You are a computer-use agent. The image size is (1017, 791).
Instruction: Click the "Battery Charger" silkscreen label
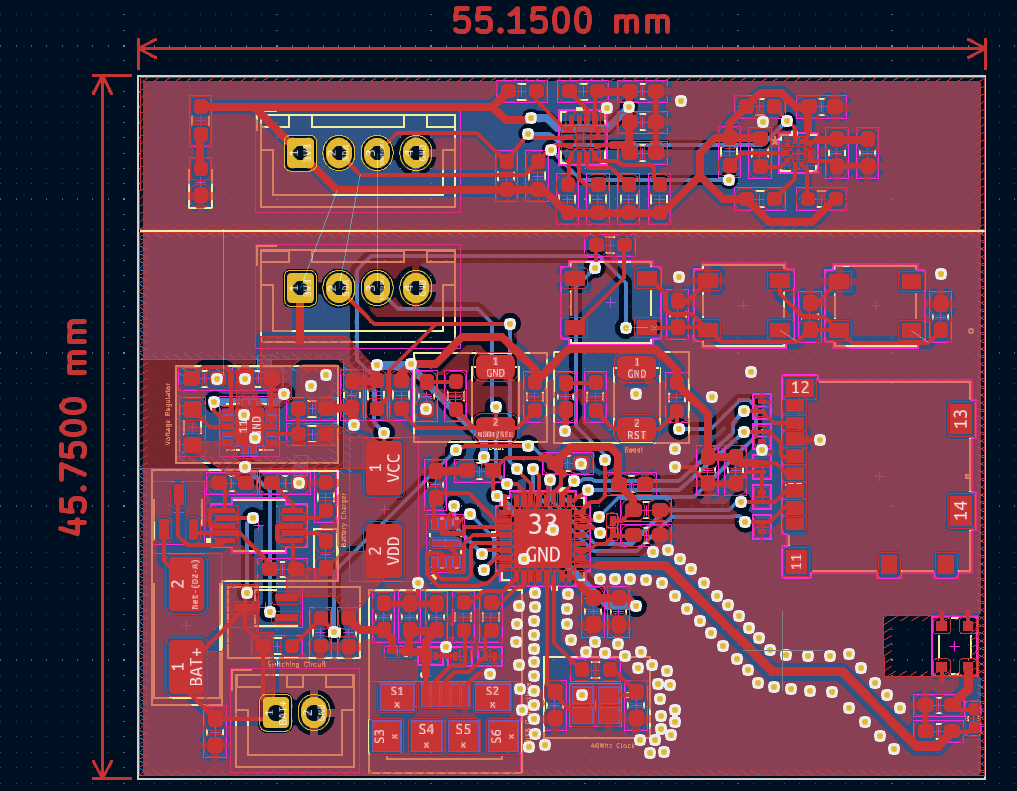coord(344,519)
